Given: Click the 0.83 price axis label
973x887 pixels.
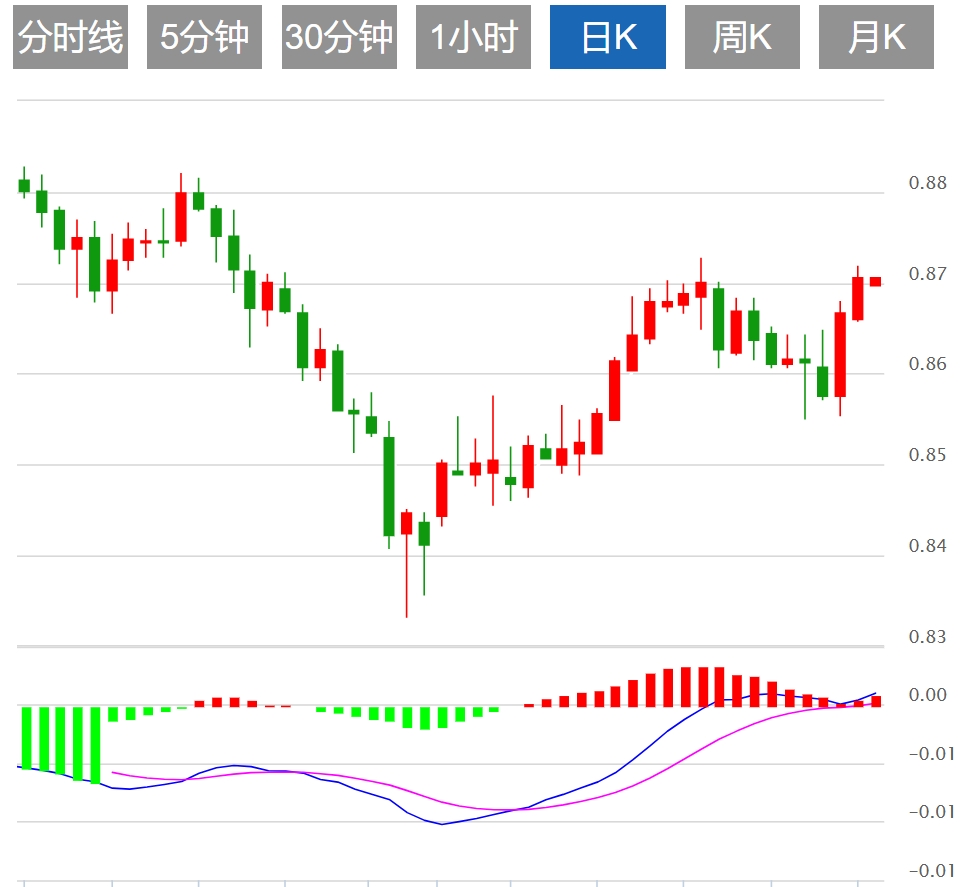Looking at the screenshot, I should coord(927,637).
